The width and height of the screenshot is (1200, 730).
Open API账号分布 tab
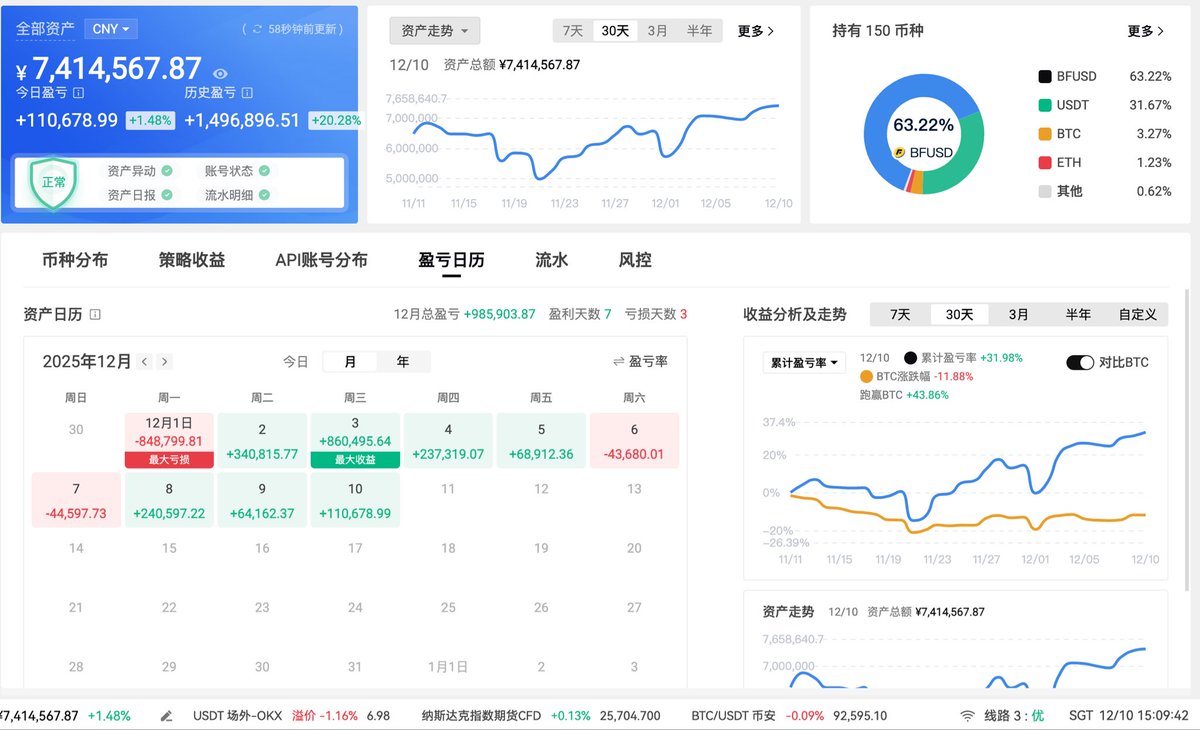[321, 260]
